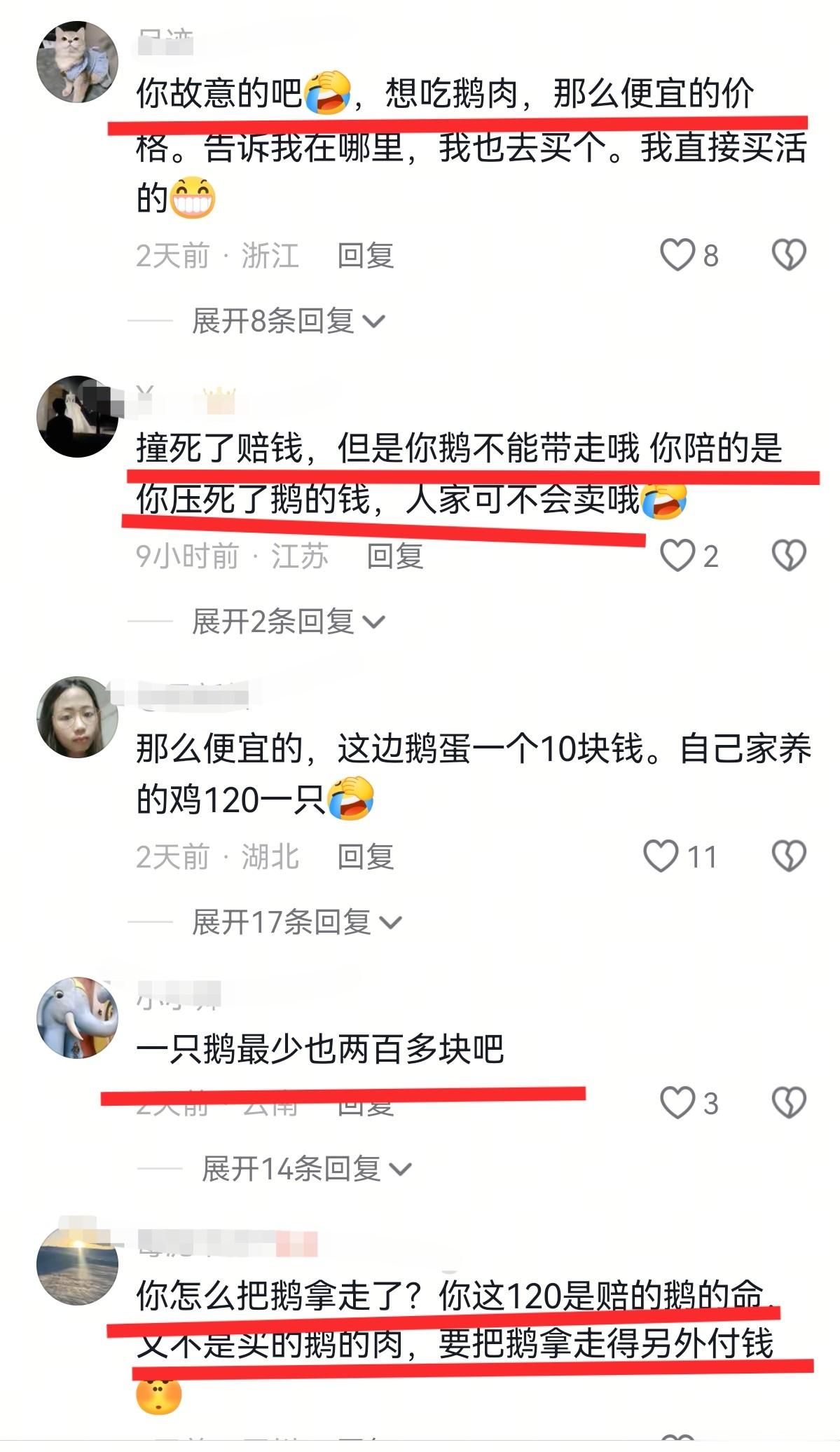This screenshot has height=1452, width=840.
Task: Open the cat avatar profile
Action: (x=78, y=62)
